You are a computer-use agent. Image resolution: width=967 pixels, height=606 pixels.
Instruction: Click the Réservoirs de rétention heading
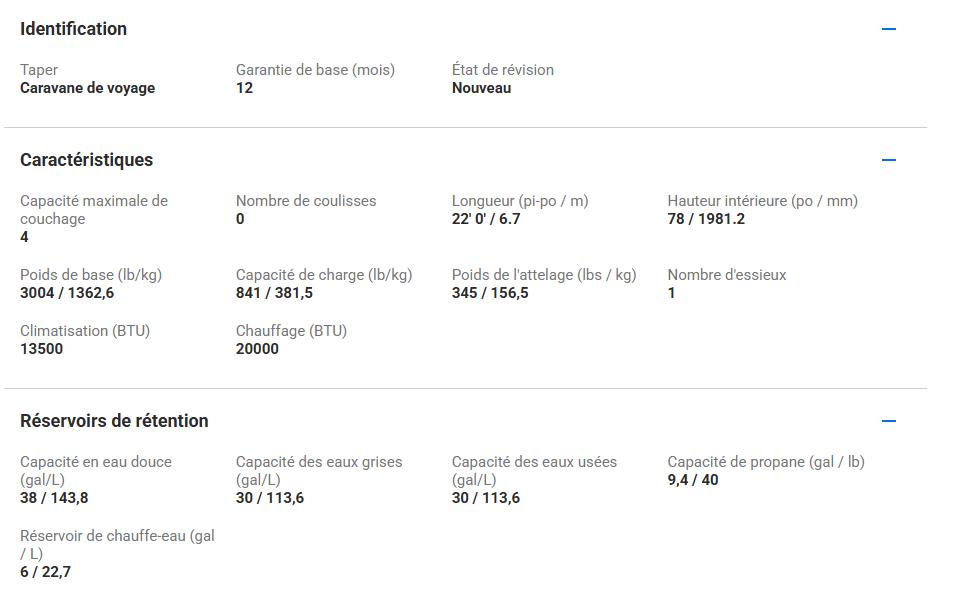coord(114,421)
